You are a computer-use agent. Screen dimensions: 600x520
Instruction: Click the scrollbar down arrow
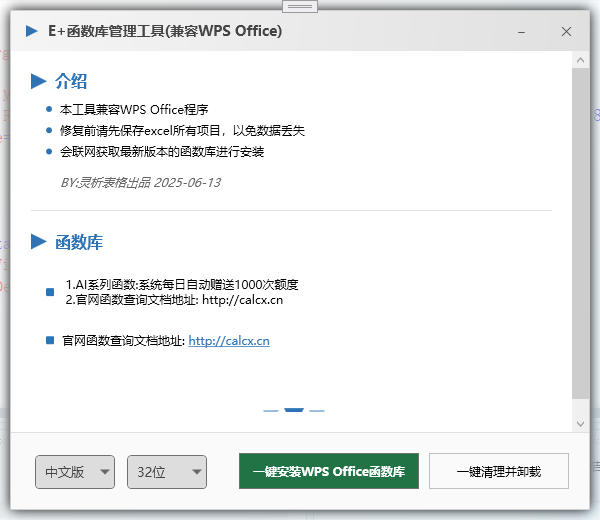(580, 423)
